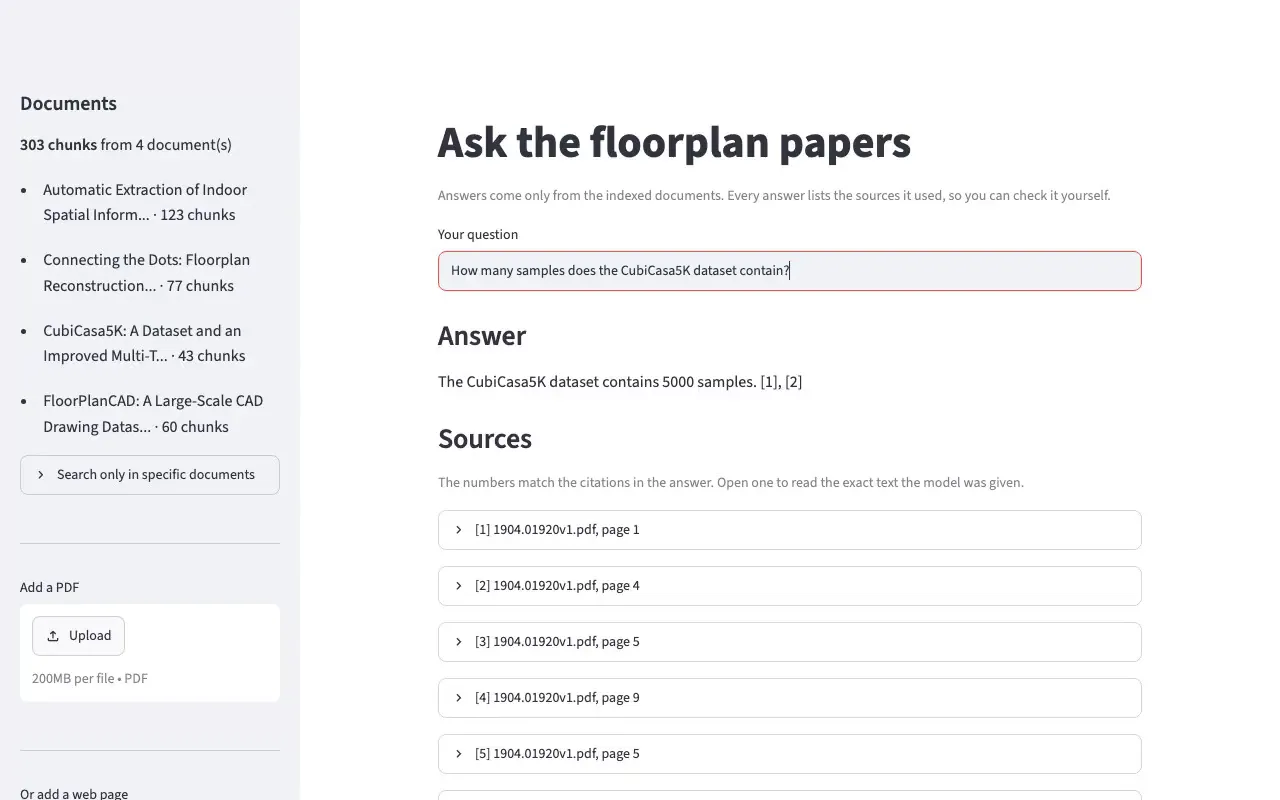This screenshot has width=1280, height=800.
Task: Click the Your question label
Action: [478, 235]
